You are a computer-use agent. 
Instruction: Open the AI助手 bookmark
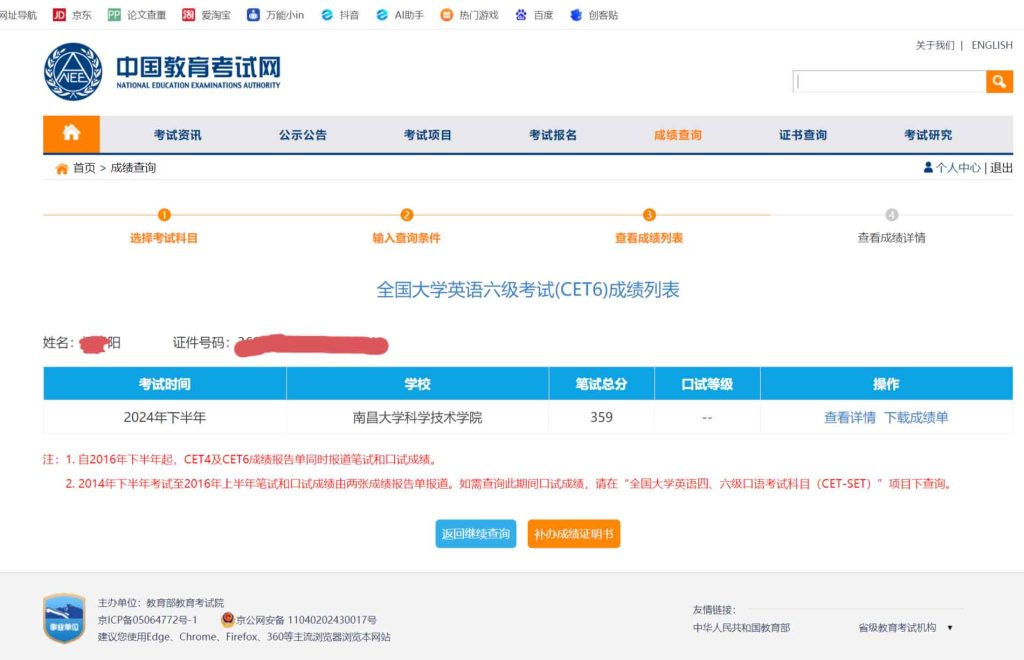pyautogui.click(x=400, y=15)
